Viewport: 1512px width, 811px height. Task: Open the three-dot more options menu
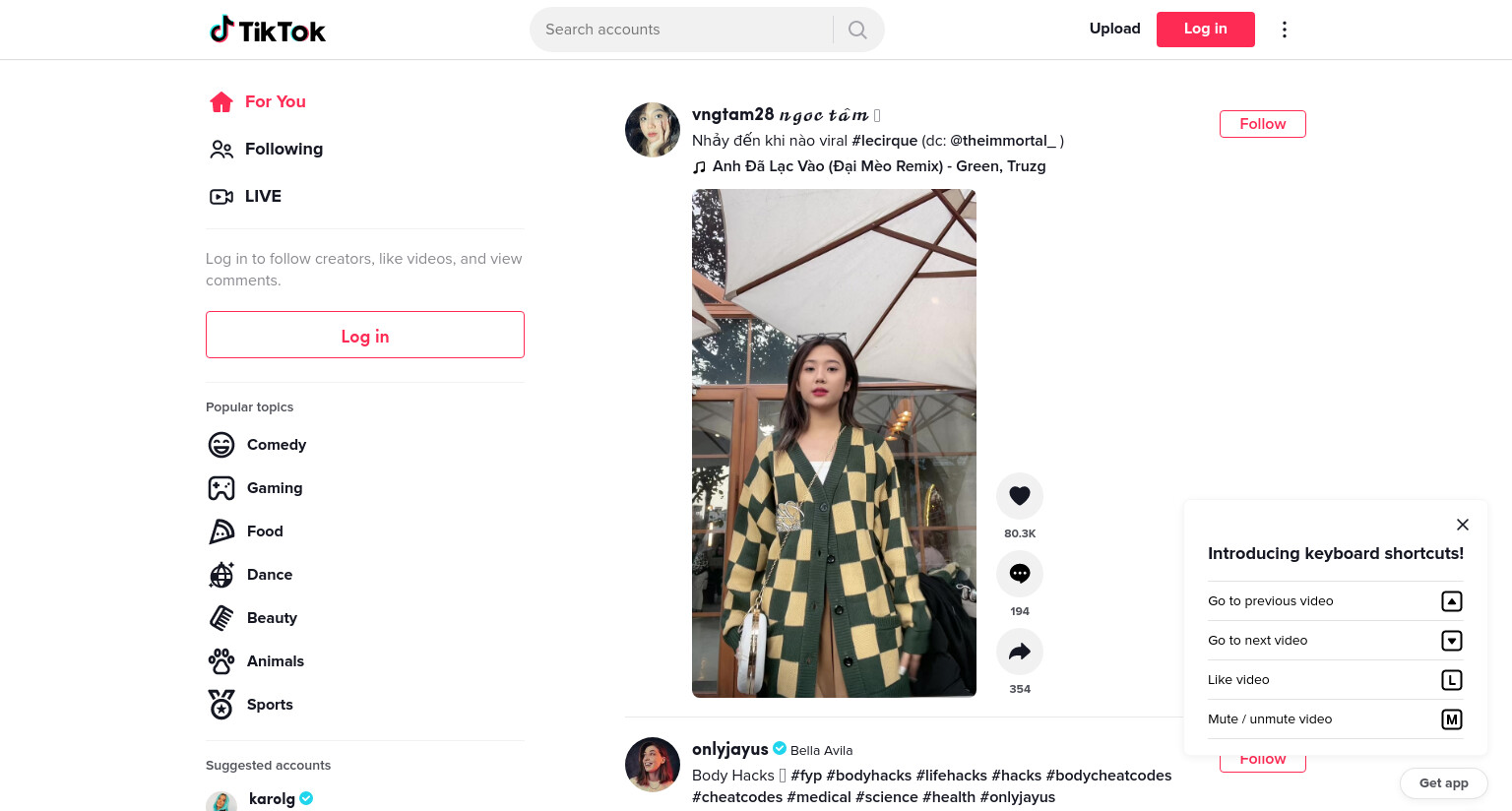[x=1284, y=30]
